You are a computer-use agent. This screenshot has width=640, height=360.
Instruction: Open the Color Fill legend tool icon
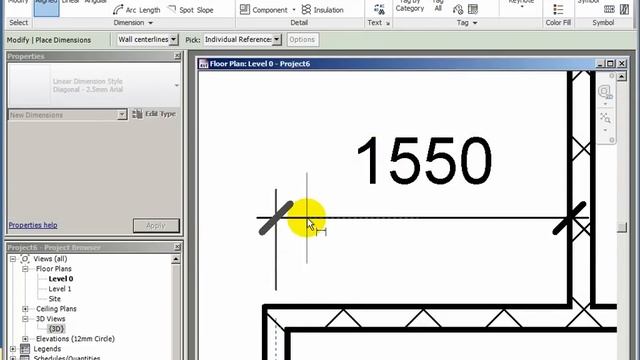point(558,9)
